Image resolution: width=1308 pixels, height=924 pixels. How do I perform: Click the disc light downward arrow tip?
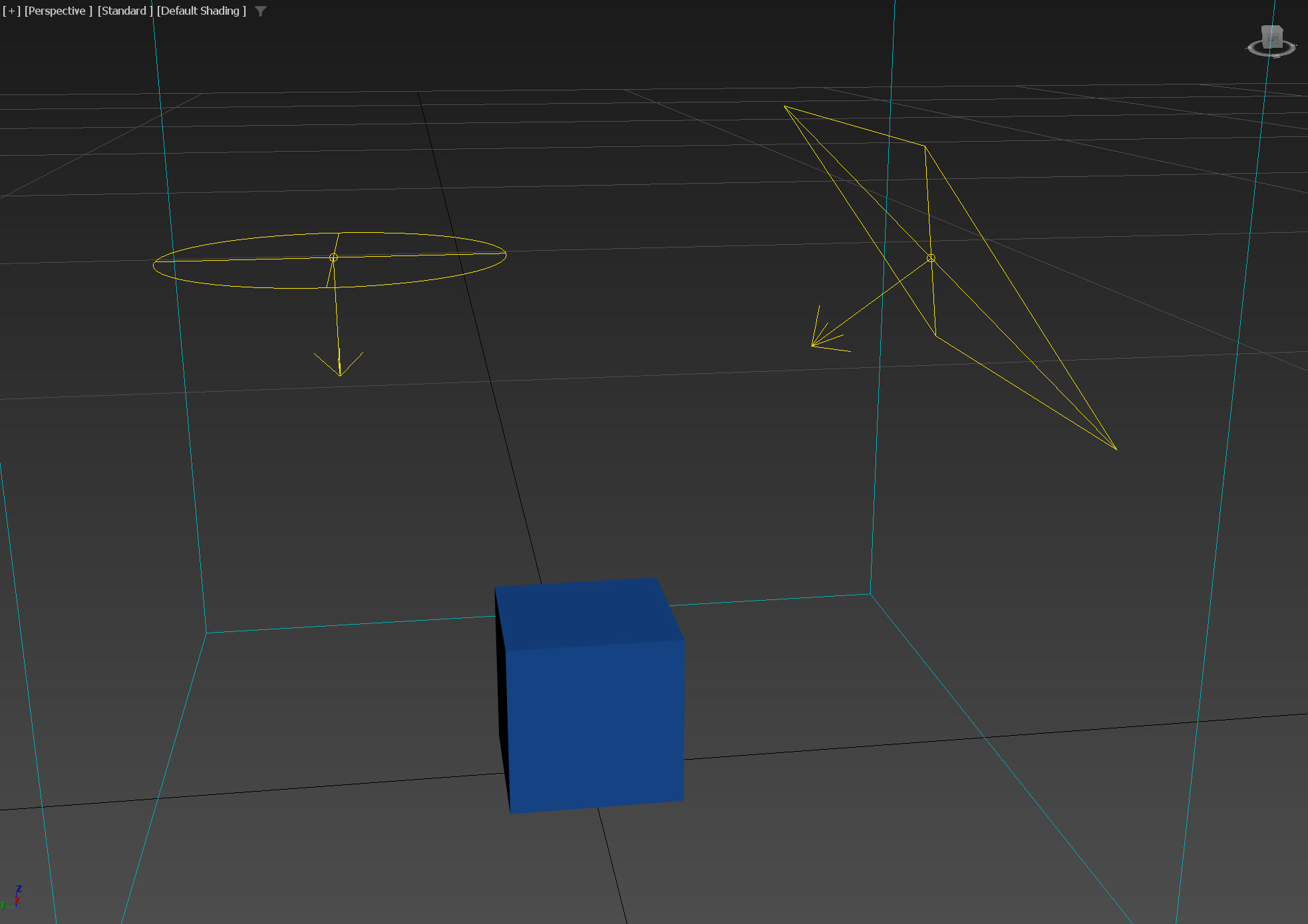point(340,375)
